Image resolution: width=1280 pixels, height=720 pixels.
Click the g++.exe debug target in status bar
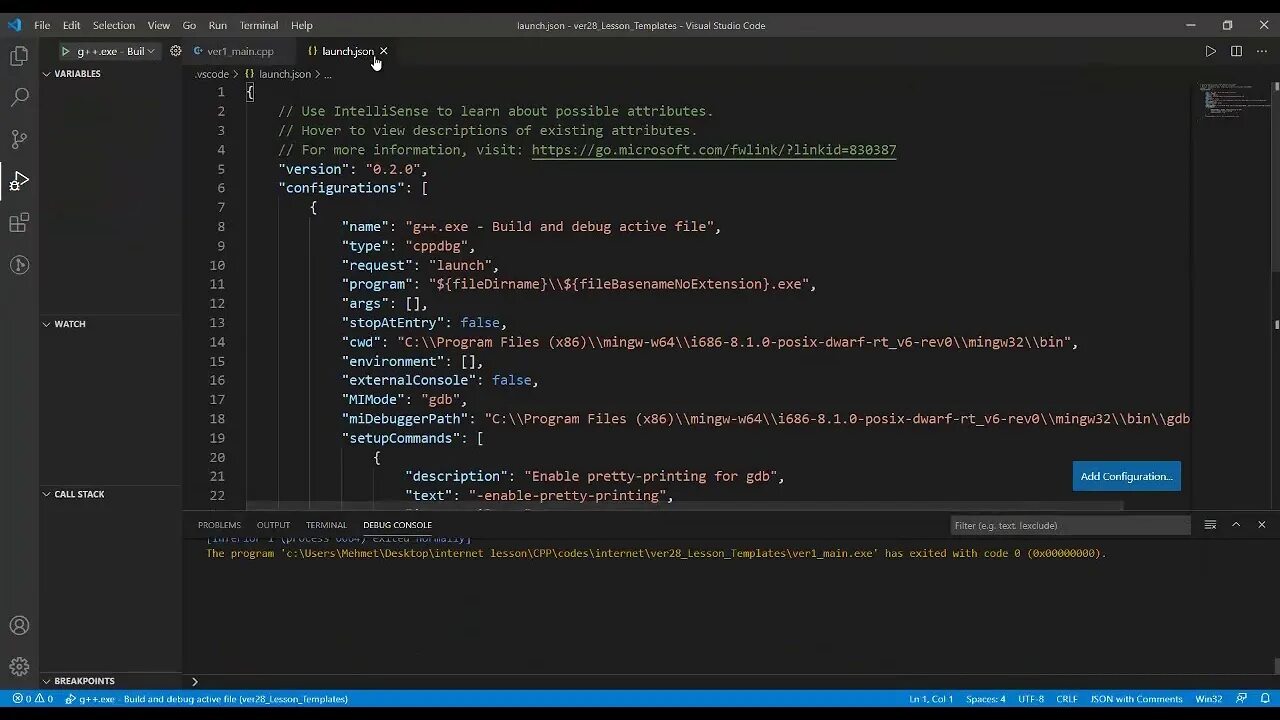coord(207,699)
